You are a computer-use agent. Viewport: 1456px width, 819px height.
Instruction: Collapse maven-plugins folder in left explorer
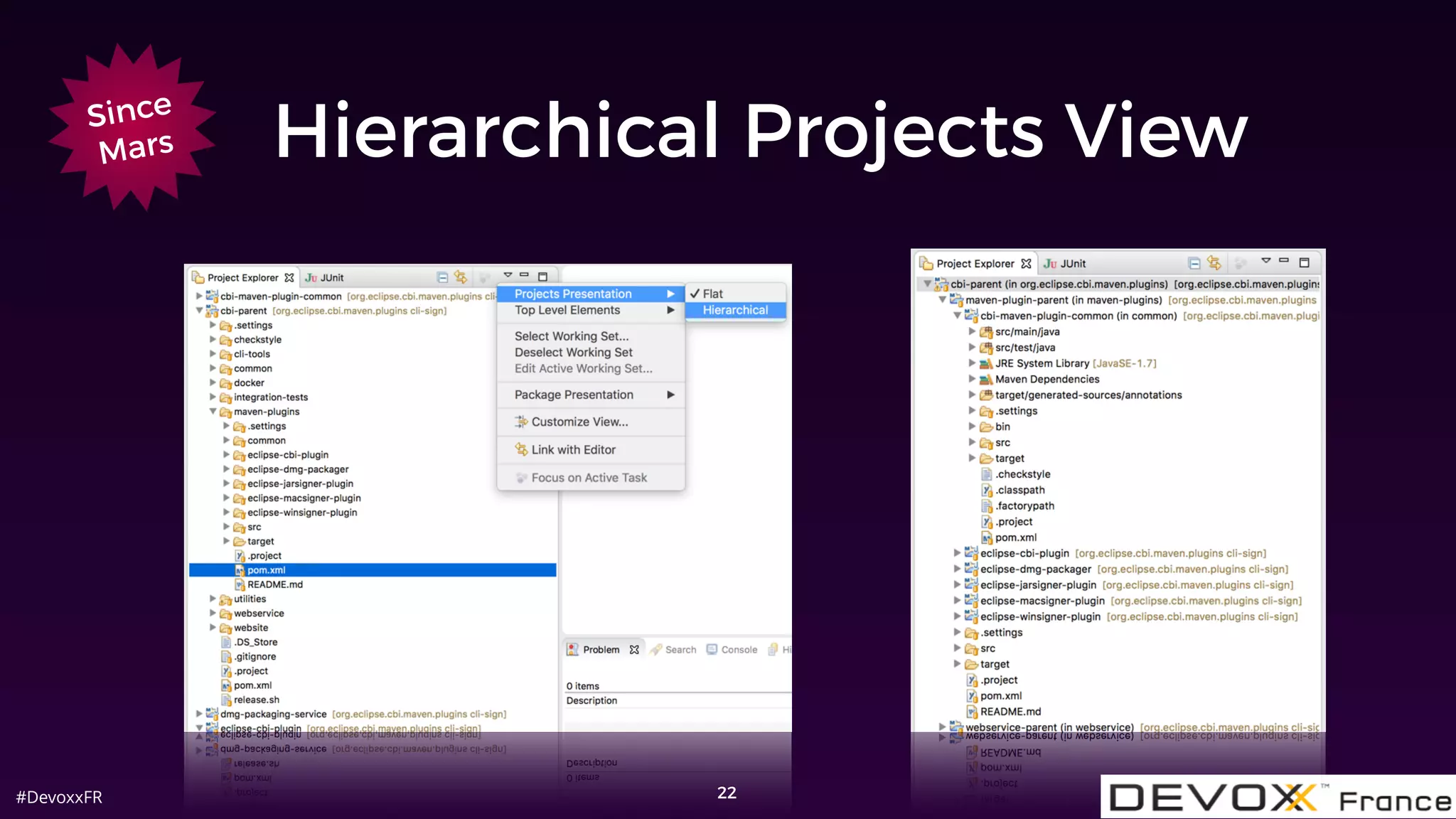[213, 412]
